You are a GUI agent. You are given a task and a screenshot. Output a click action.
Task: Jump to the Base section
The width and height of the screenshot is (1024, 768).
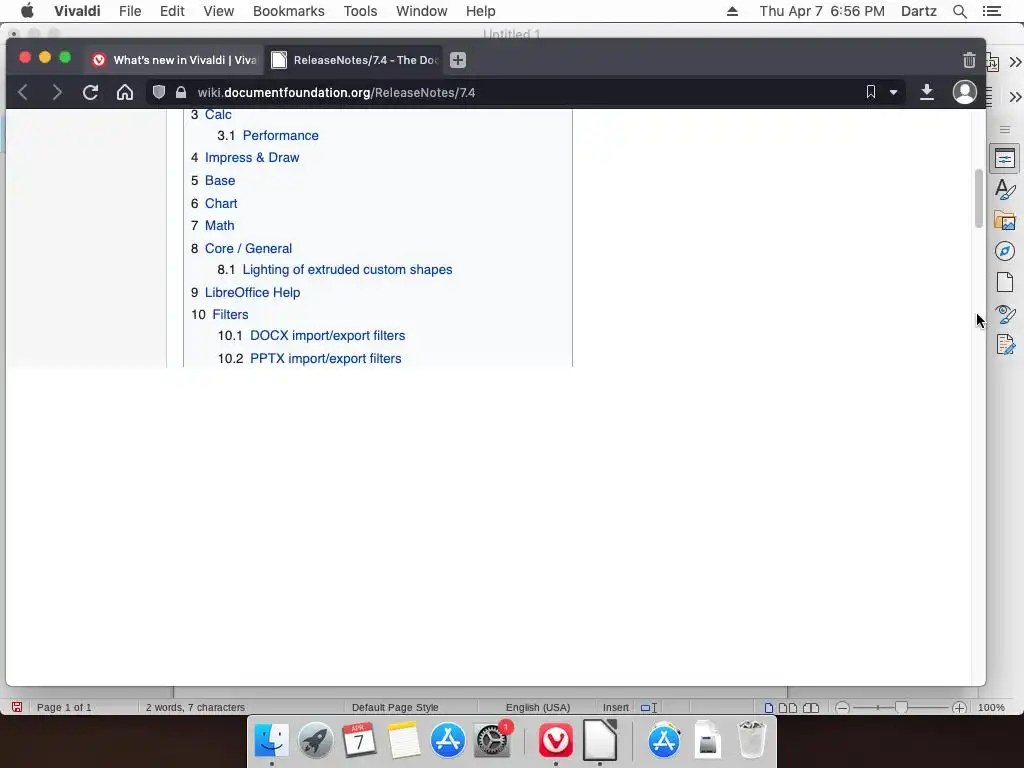point(220,180)
